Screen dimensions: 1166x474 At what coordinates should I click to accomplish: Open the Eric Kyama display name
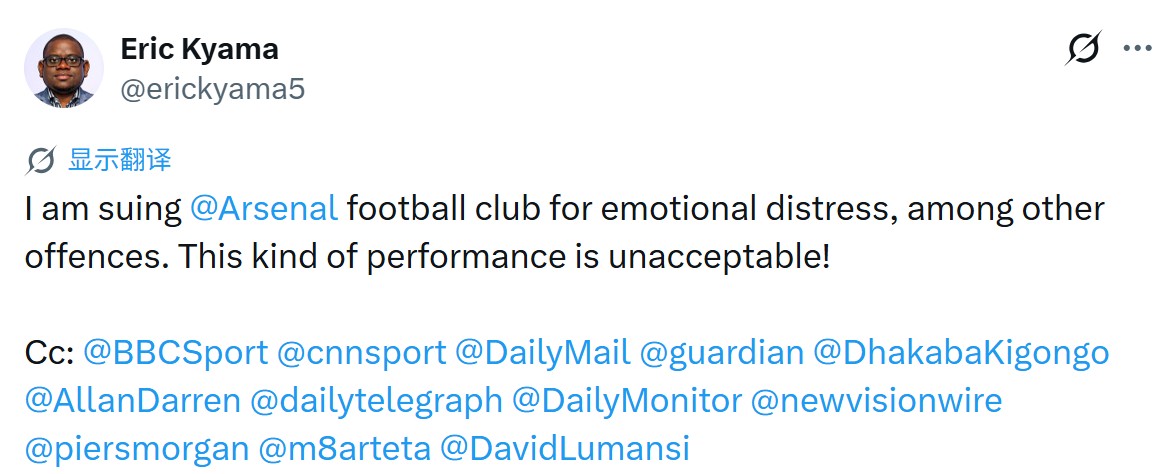(x=199, y=48)
